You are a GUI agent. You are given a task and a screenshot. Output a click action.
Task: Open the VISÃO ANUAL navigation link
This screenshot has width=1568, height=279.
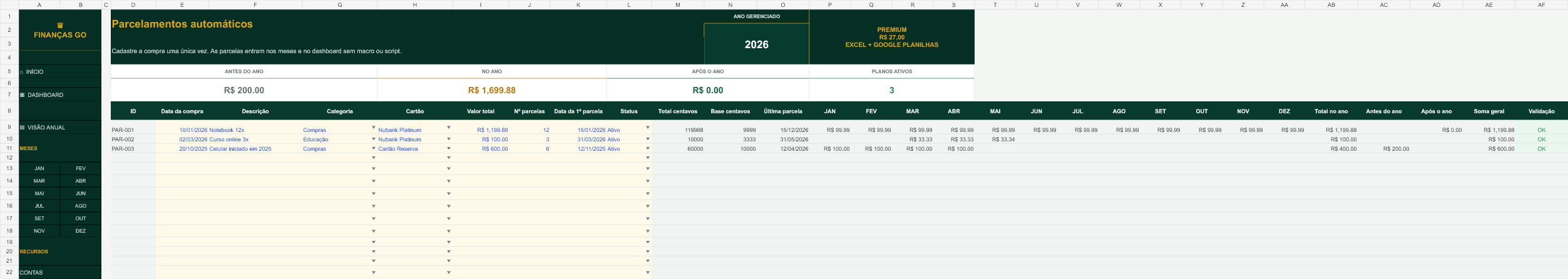(x=46, y=128)
